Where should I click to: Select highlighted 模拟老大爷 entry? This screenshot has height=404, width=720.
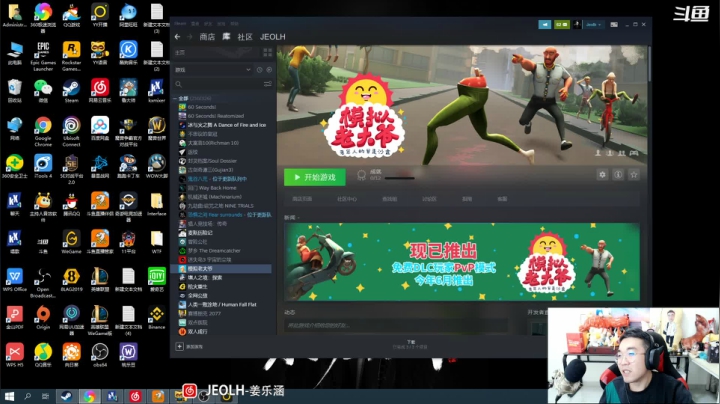[222, 269]
